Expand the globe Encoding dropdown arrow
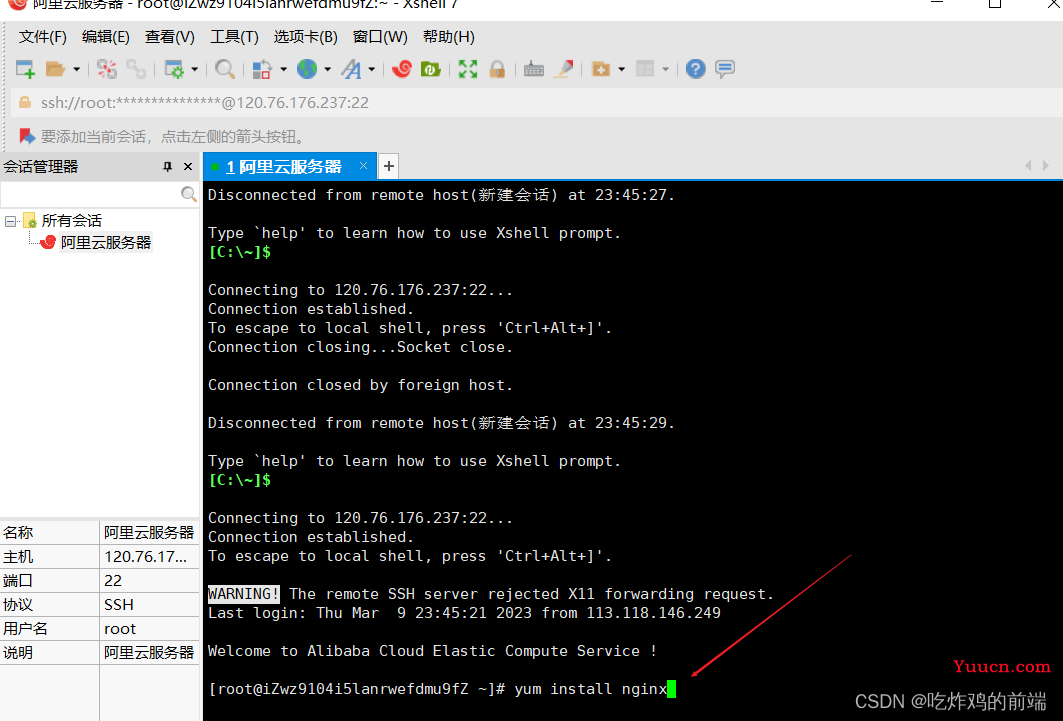 pyautogui.click(x=327, y=69)
